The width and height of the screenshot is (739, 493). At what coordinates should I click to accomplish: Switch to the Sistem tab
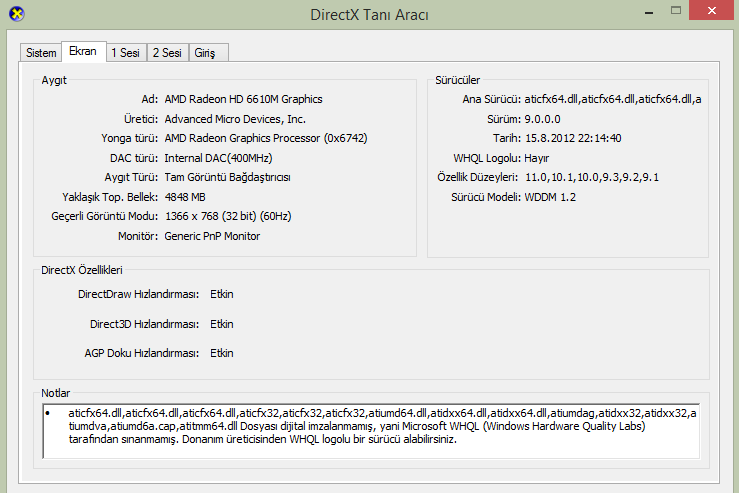(x=41, y=53)
